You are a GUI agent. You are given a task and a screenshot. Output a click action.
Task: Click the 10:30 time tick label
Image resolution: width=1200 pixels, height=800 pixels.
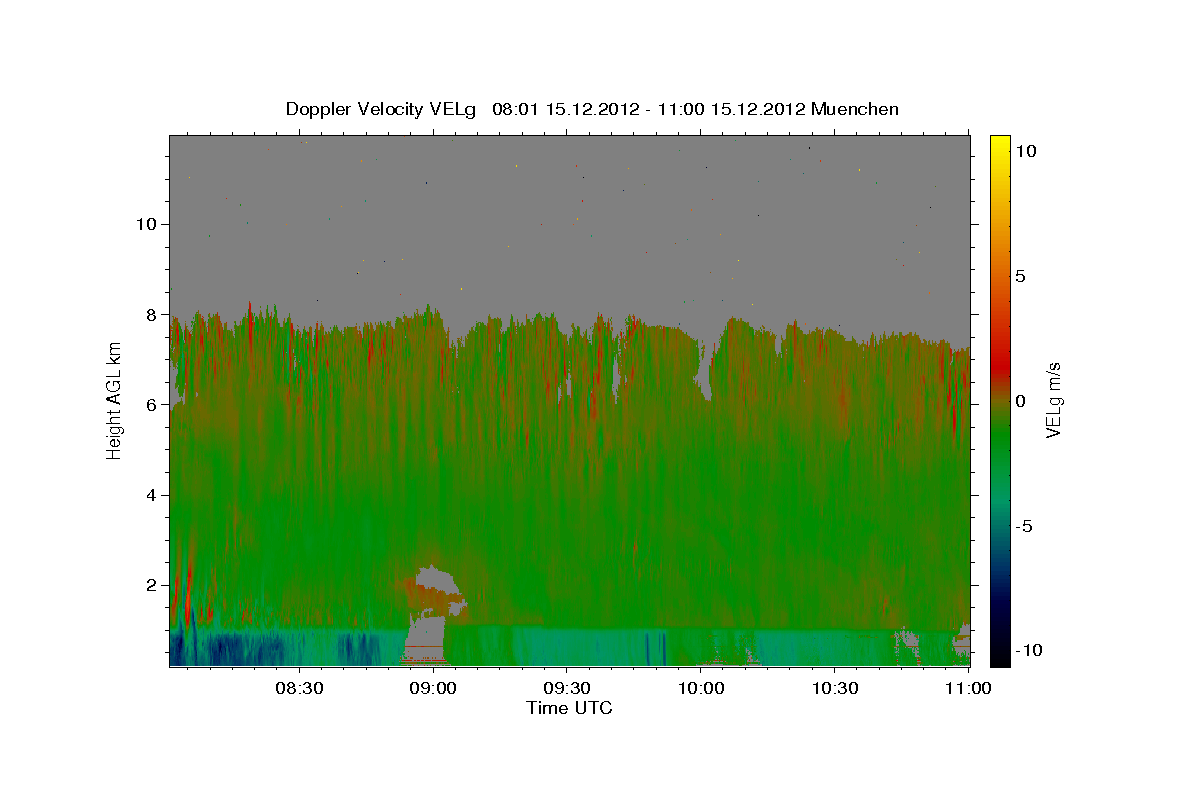point(835,688)
